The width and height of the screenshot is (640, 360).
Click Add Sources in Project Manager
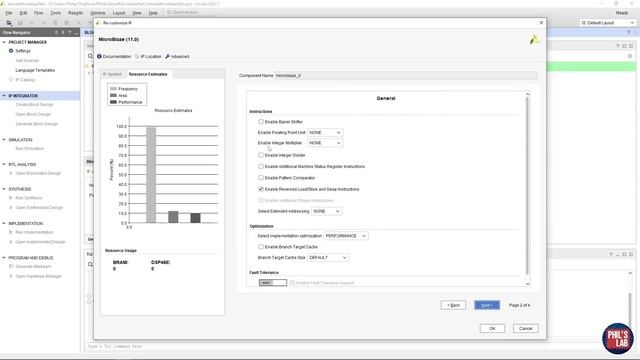27,60
